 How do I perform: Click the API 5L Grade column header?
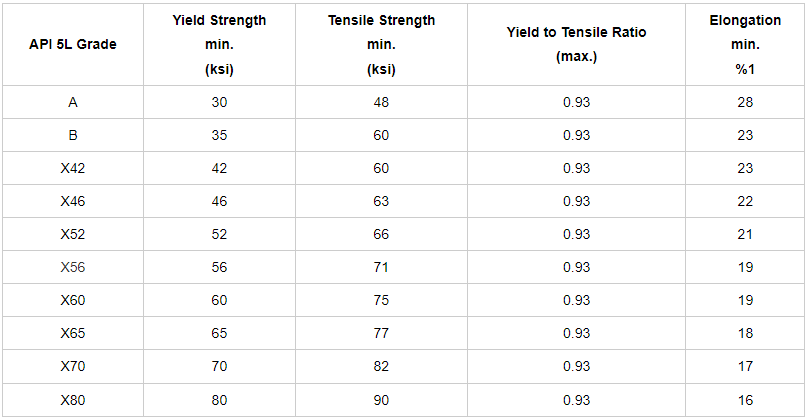(x=73, y=45)
